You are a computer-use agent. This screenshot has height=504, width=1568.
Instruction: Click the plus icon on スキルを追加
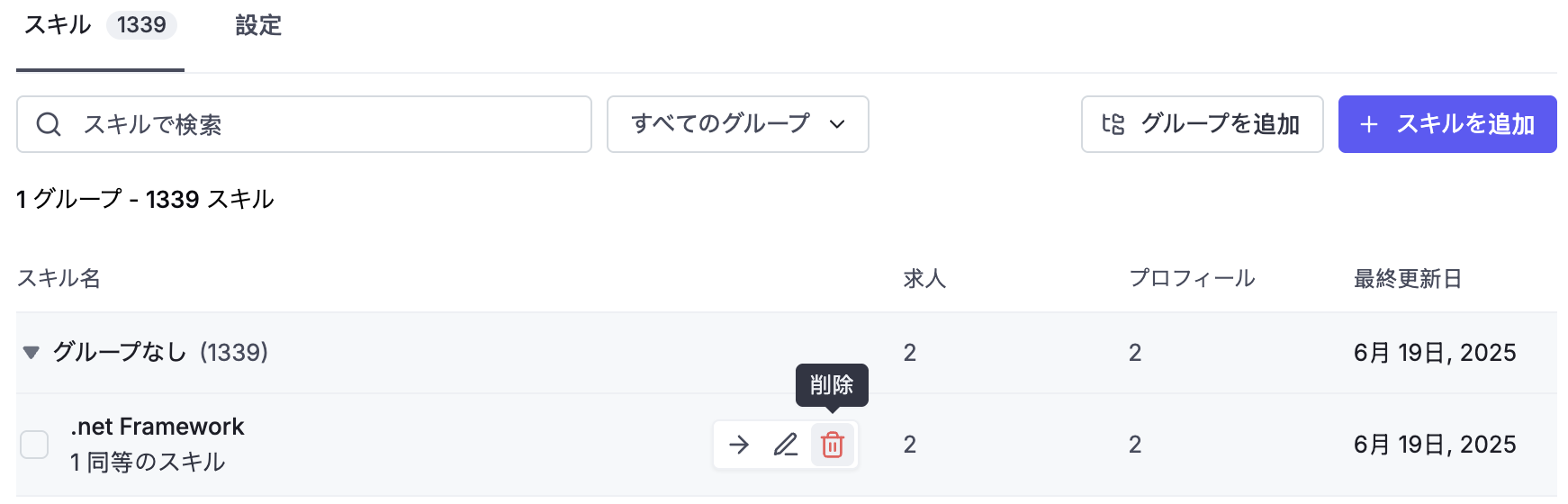click(1369, 124)
